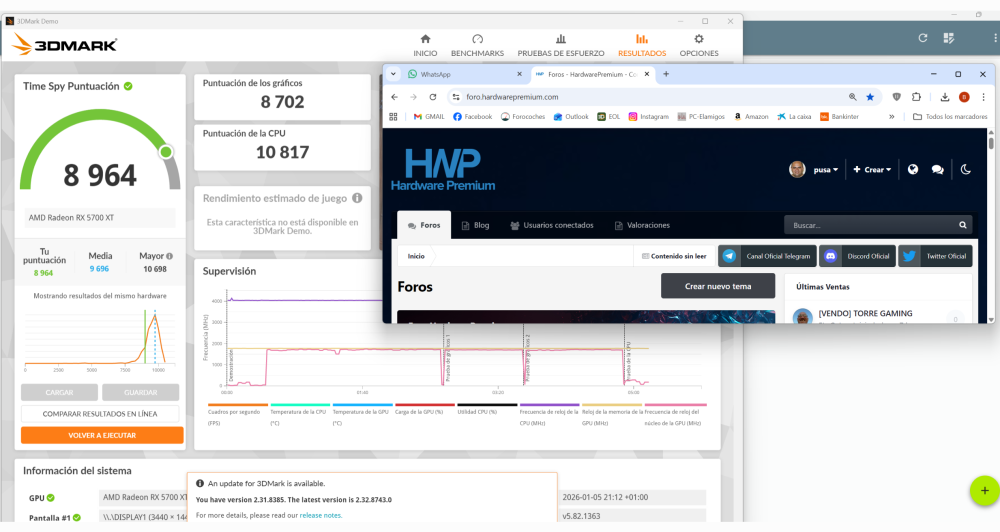Click the search magnifier in Buscar field
Viewport: 1000px width, 532px height.
tap(962, 225)
